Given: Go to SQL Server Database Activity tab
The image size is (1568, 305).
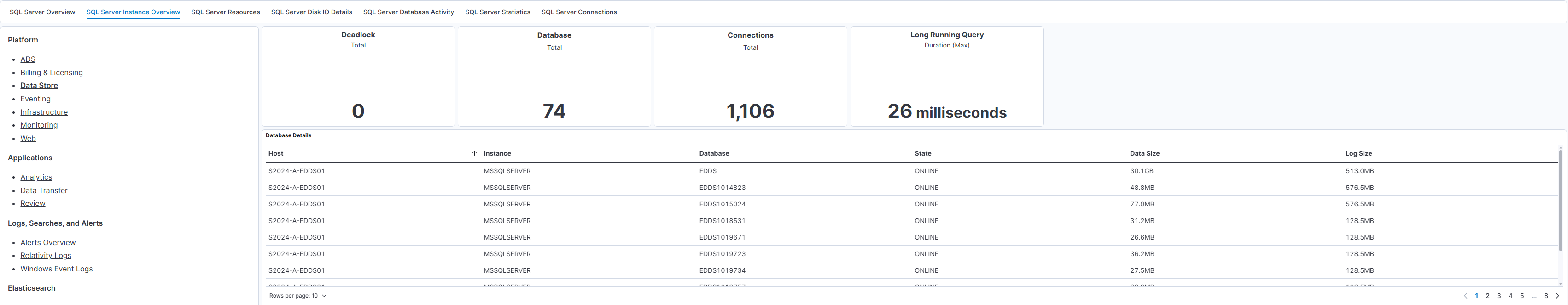Looking at the screenshot, I should click(x=408, y=12).
